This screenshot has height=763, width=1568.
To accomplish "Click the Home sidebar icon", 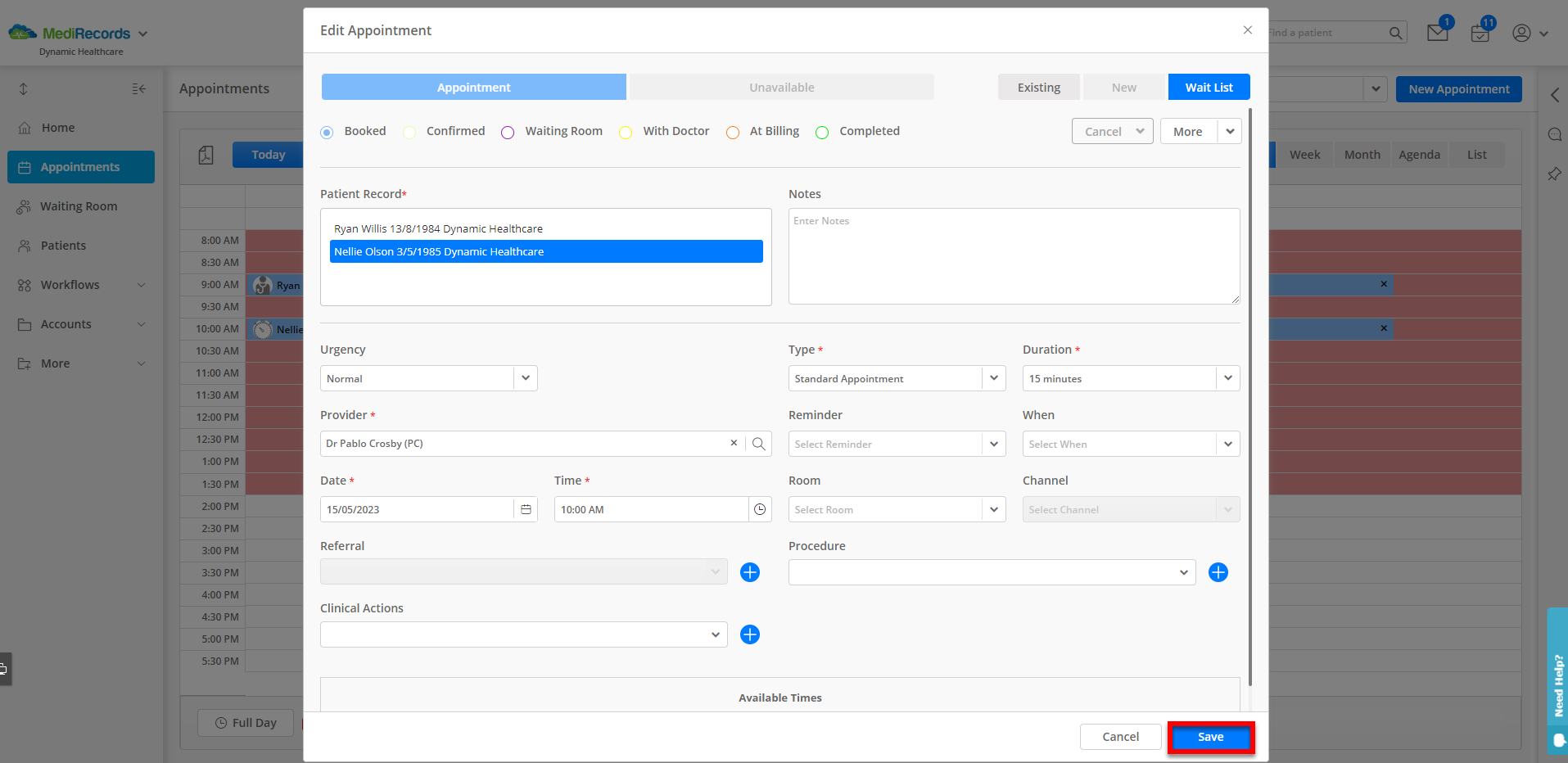I will click(x=25, y=128).
